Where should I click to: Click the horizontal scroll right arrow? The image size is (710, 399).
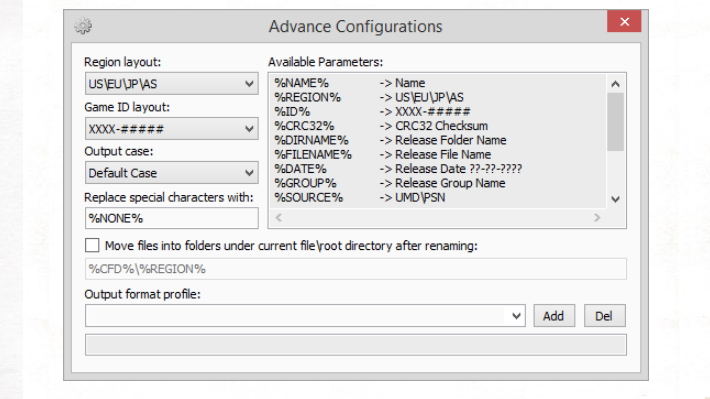point(597,218)
